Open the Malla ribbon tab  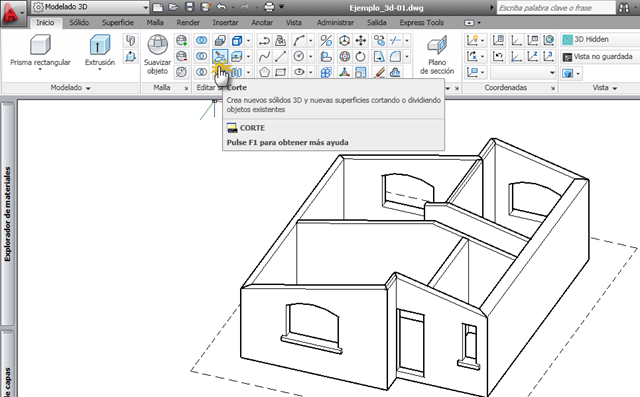[x=155, y=23]
